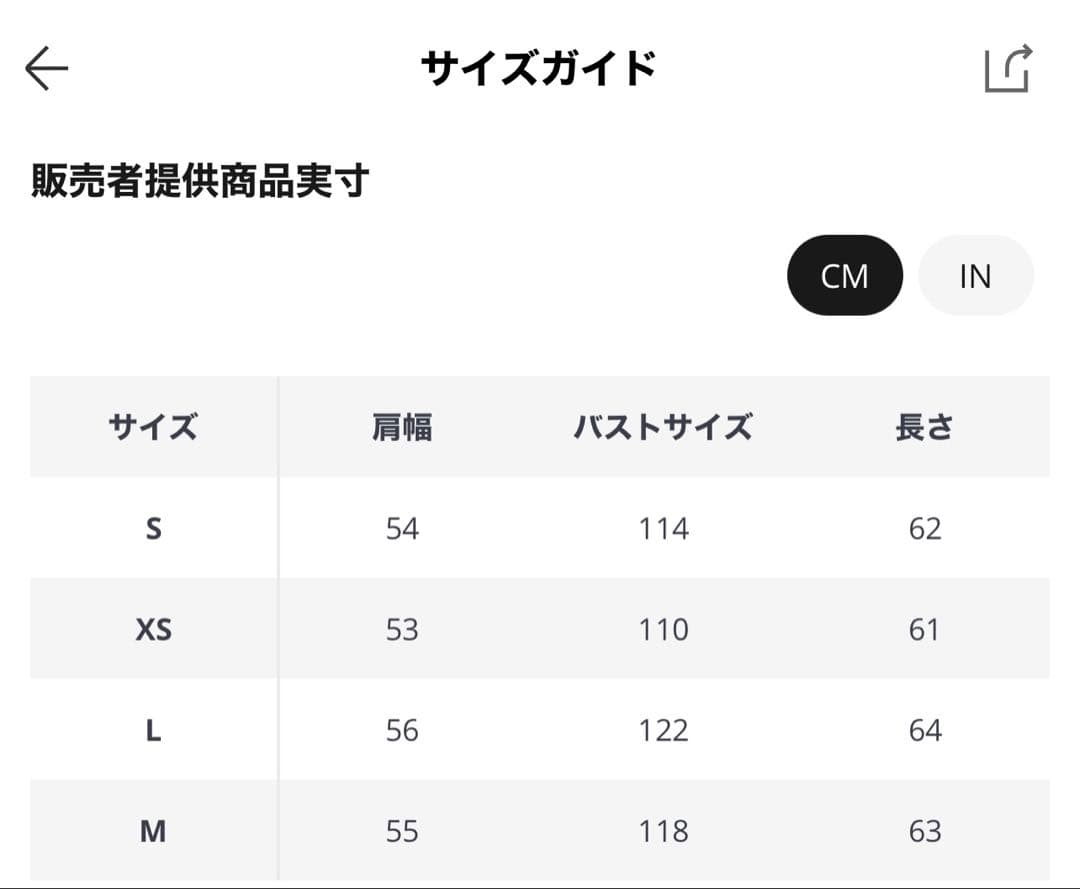The width and height of the screenshot is (1080, 889).
Task: Select the S size row
Action: pyautogui.click(x=152, y=528)
